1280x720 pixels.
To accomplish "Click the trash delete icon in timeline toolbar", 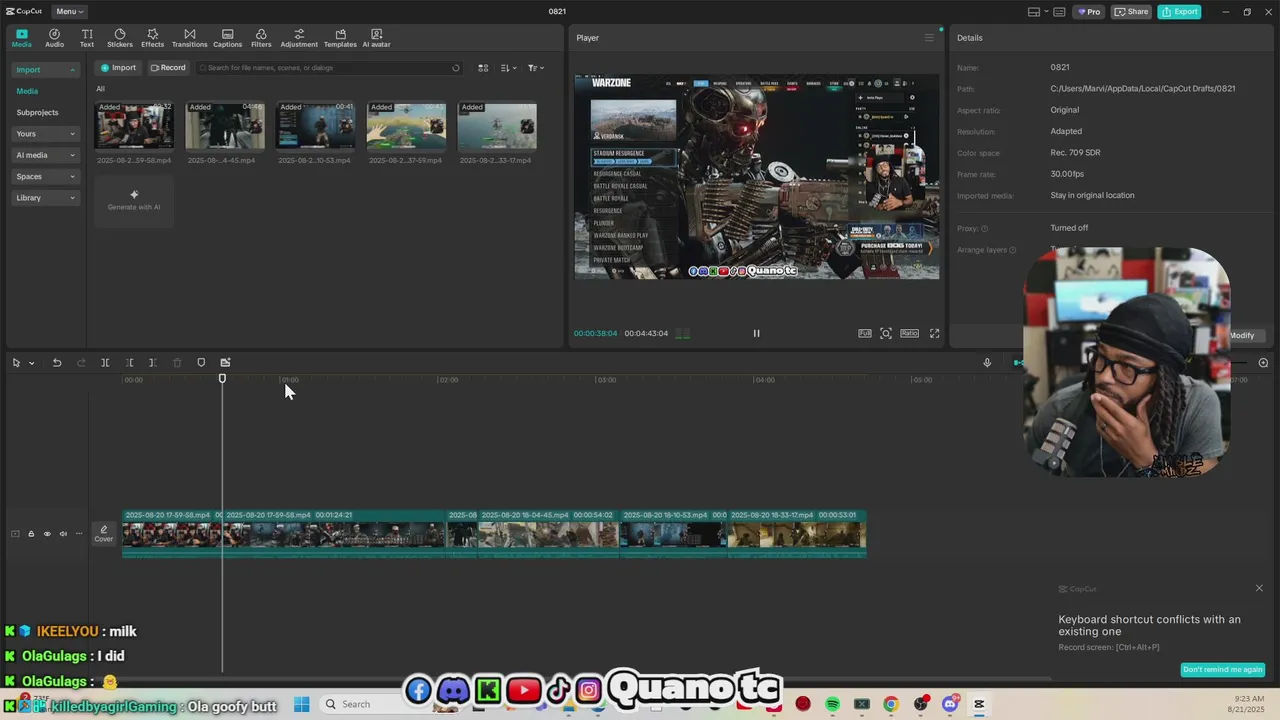I will click(x=177, y=363).
